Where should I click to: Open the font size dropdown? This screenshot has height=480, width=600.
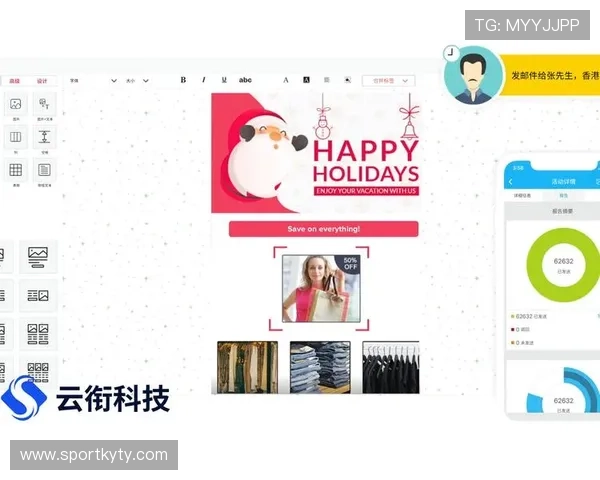point(137,81)
